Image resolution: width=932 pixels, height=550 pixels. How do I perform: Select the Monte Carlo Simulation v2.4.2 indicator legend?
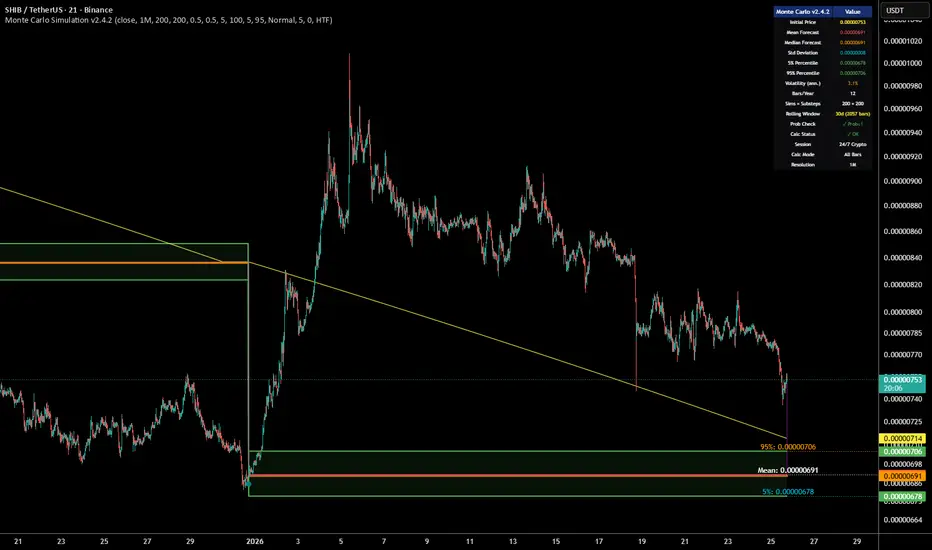pos(168,20)
